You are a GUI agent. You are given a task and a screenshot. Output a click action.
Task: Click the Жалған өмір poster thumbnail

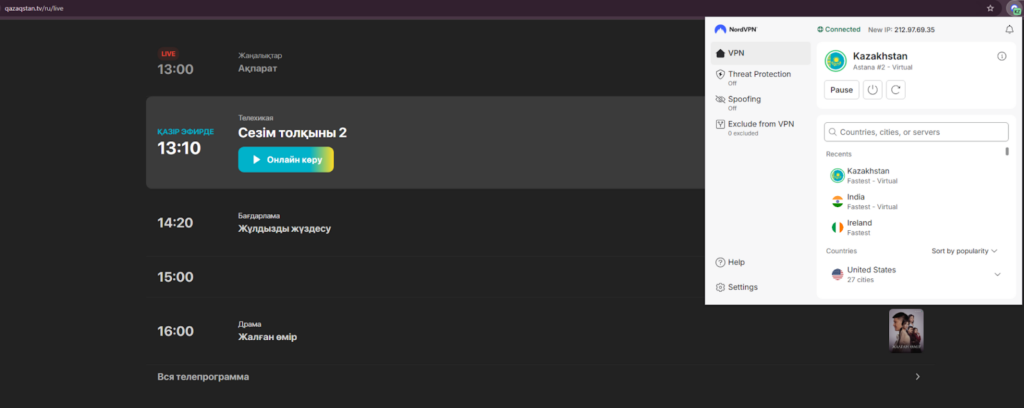point(906,331)
